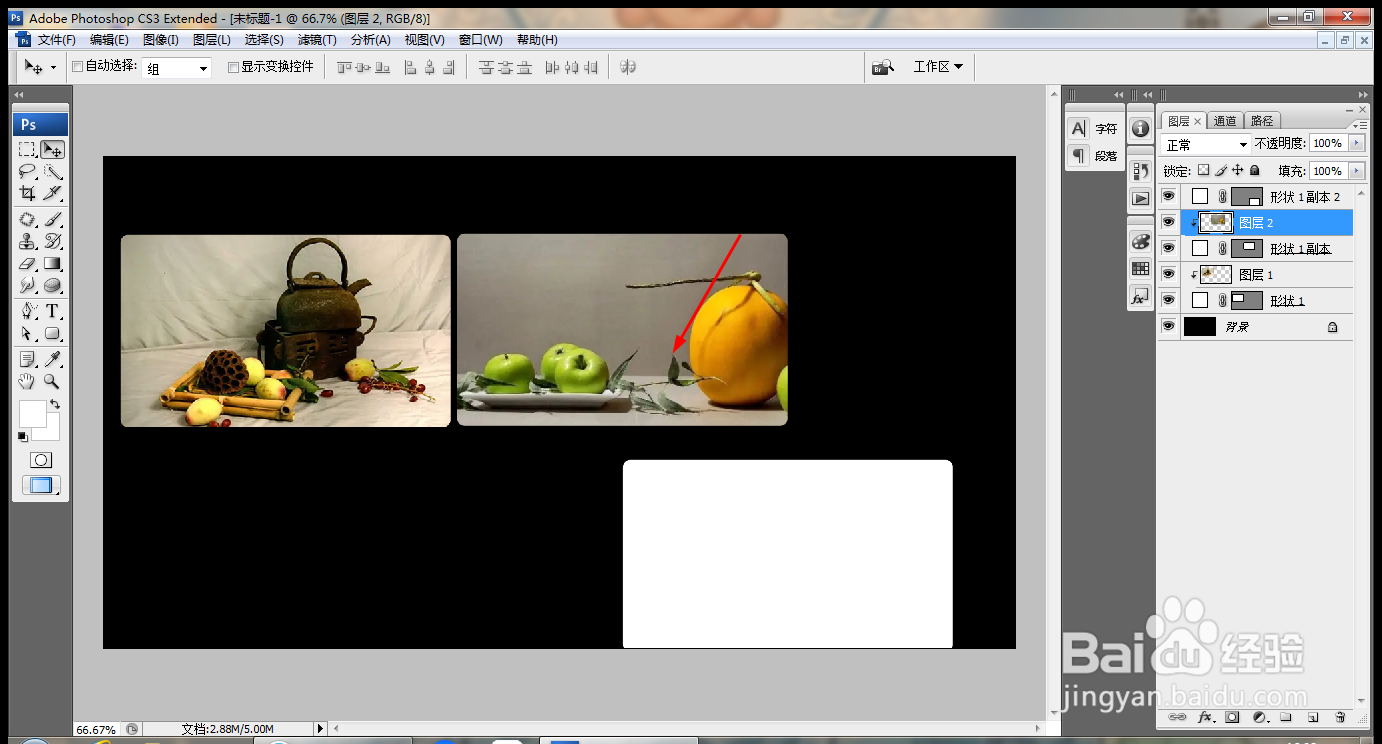1382x744 pixels.
Task: Toggle lock all for layer
Action: (x=1255, y=171)
